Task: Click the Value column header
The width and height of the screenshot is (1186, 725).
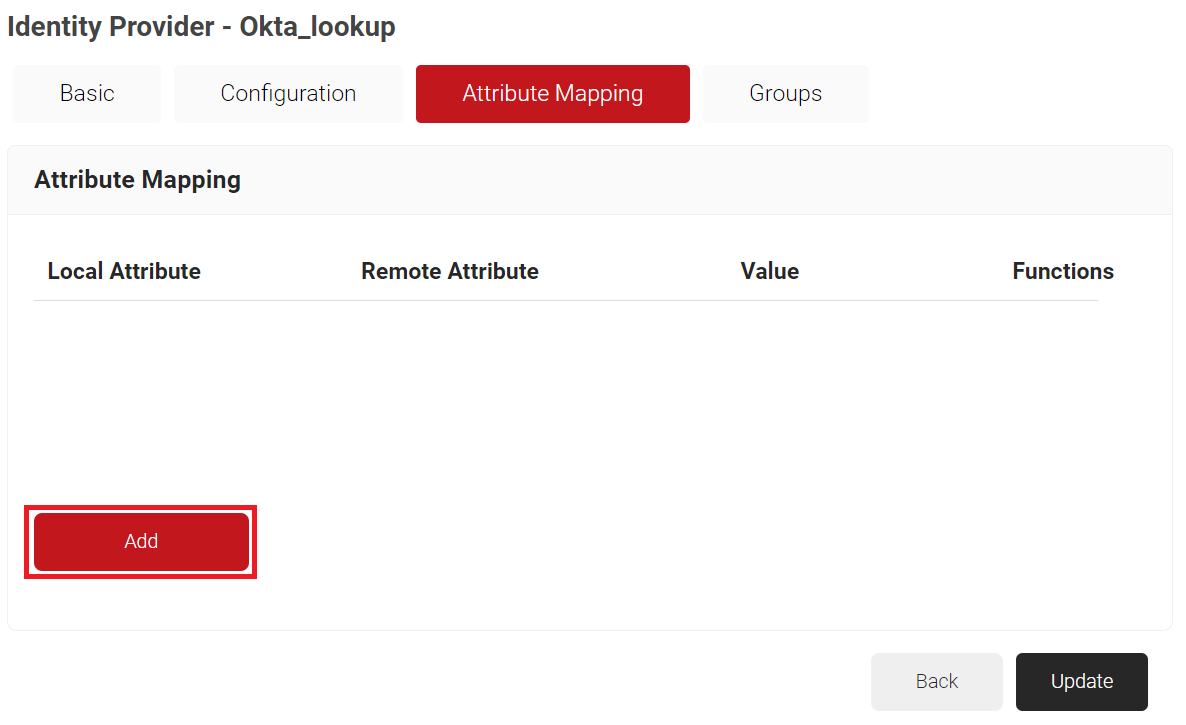Action: [770, 271]
